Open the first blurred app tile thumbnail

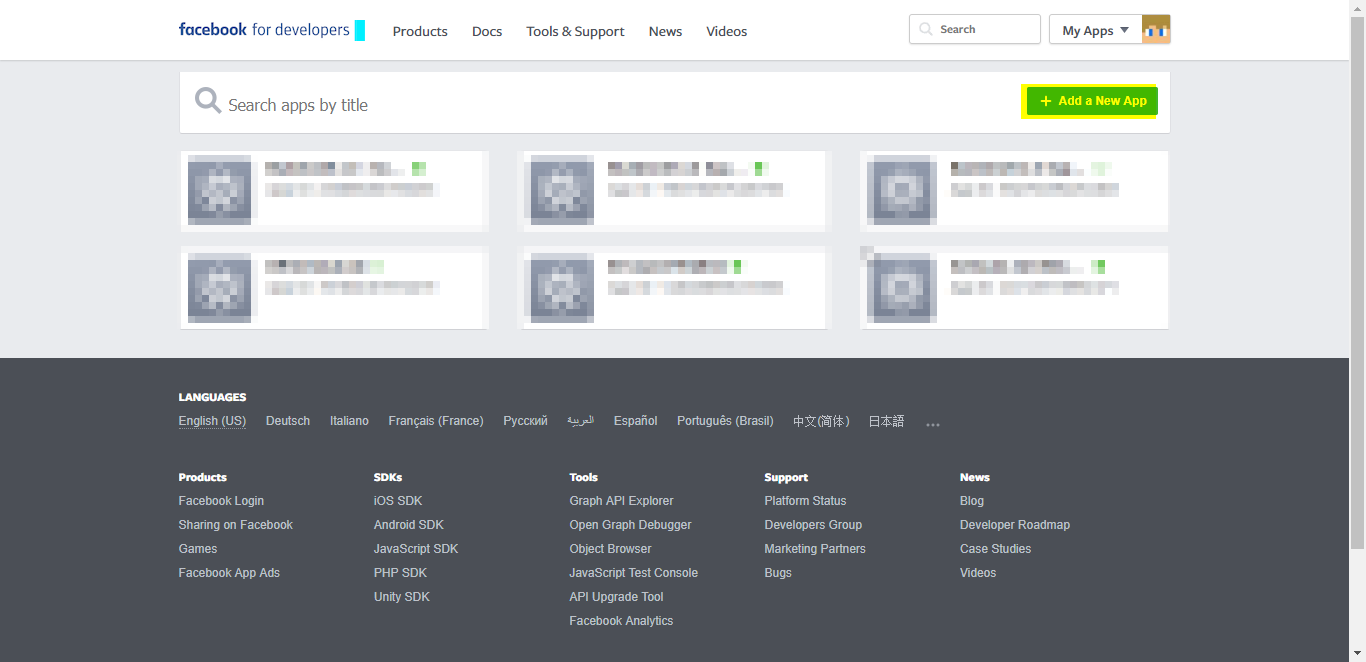(x=219, y=190)
